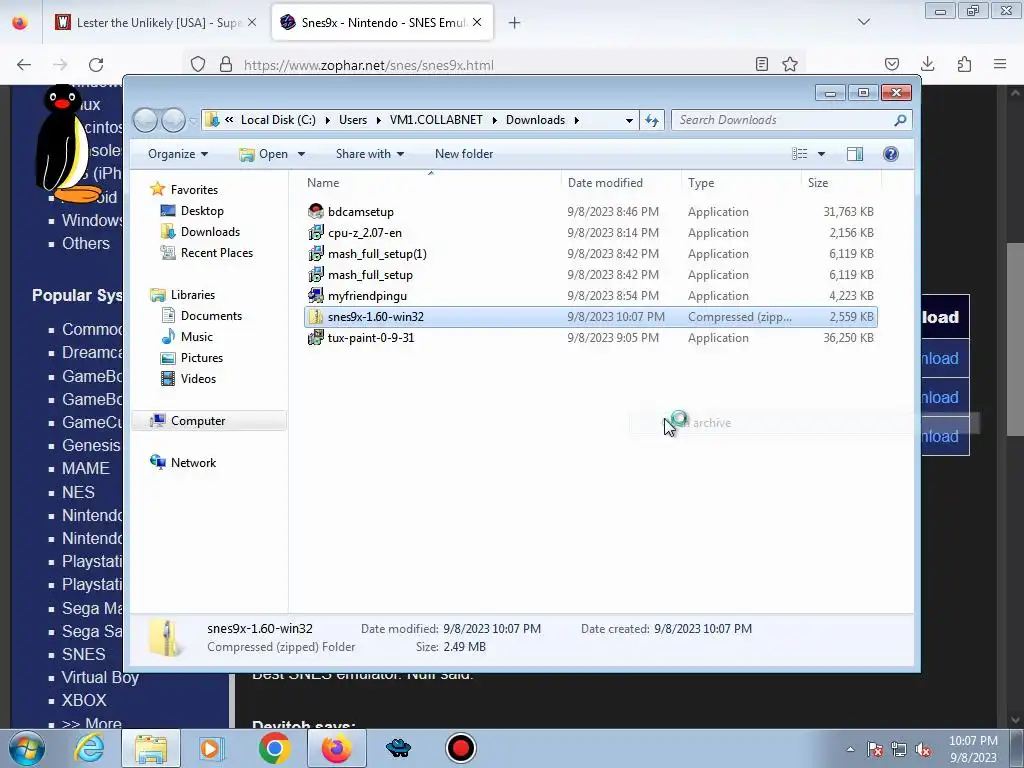Select Computer in navigation pane
The height and width of the screenshot is (768, 1024).
209,421
